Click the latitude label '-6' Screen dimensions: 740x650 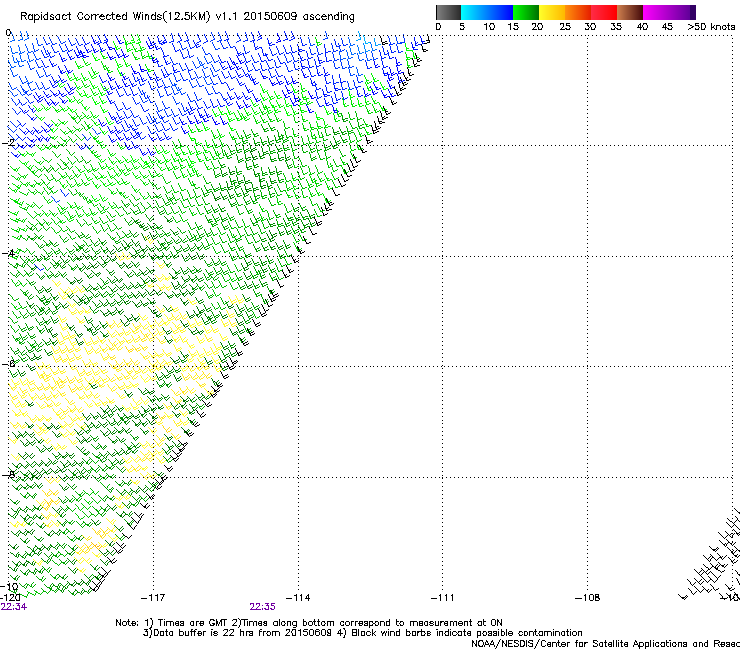coord(8,363)
